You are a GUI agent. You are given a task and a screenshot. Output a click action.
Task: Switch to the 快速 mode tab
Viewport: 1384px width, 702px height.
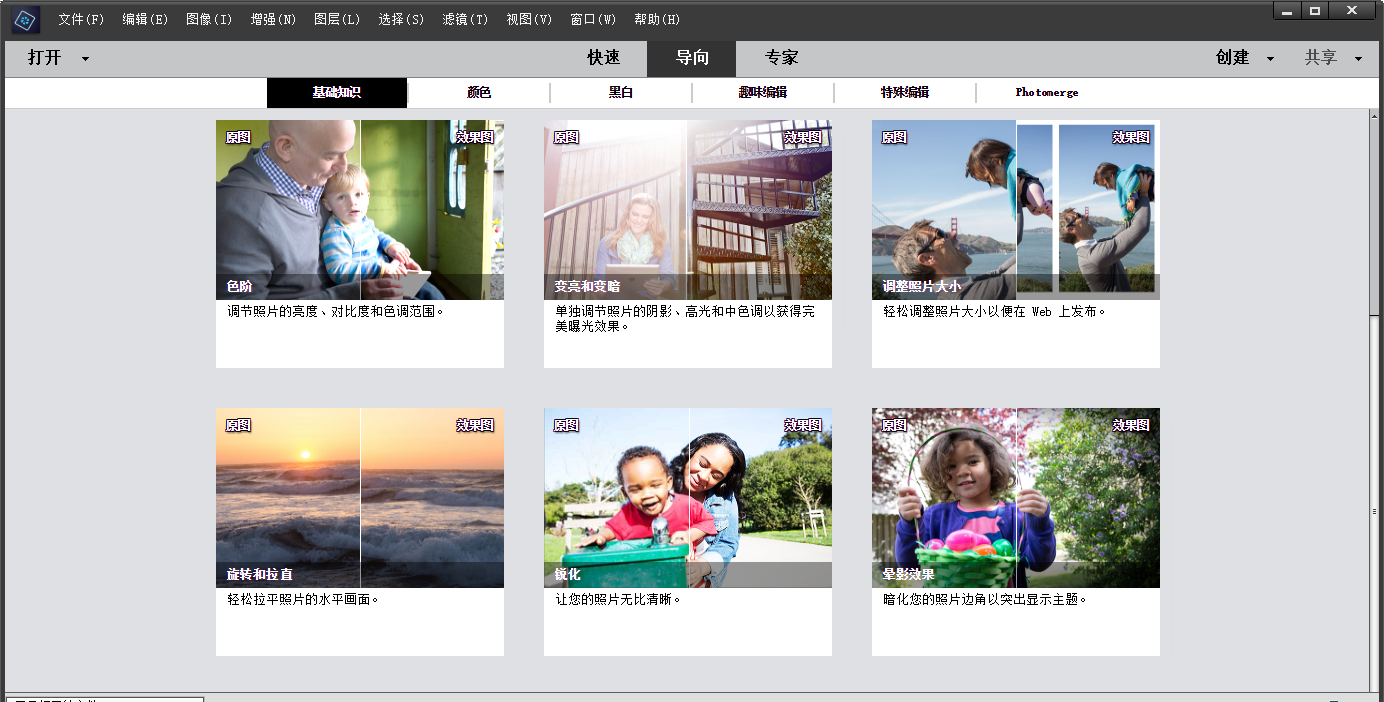click(x=603, y=58)
